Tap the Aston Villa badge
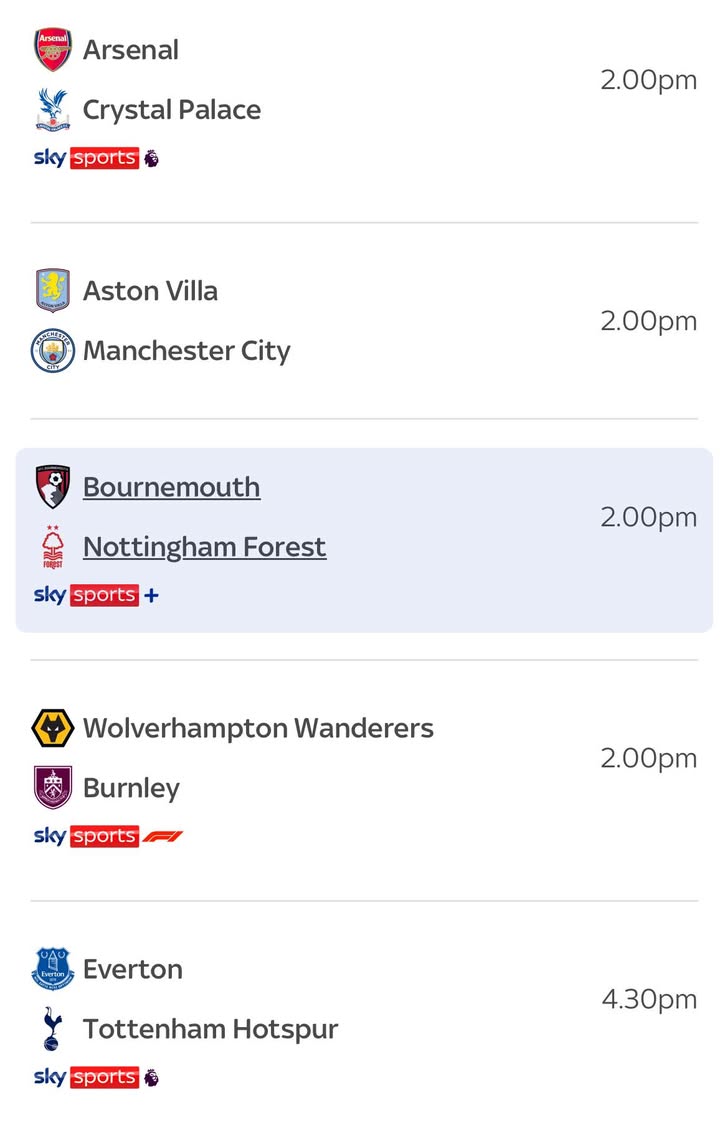Screen dimensions: 720x1128 [53, 291]
